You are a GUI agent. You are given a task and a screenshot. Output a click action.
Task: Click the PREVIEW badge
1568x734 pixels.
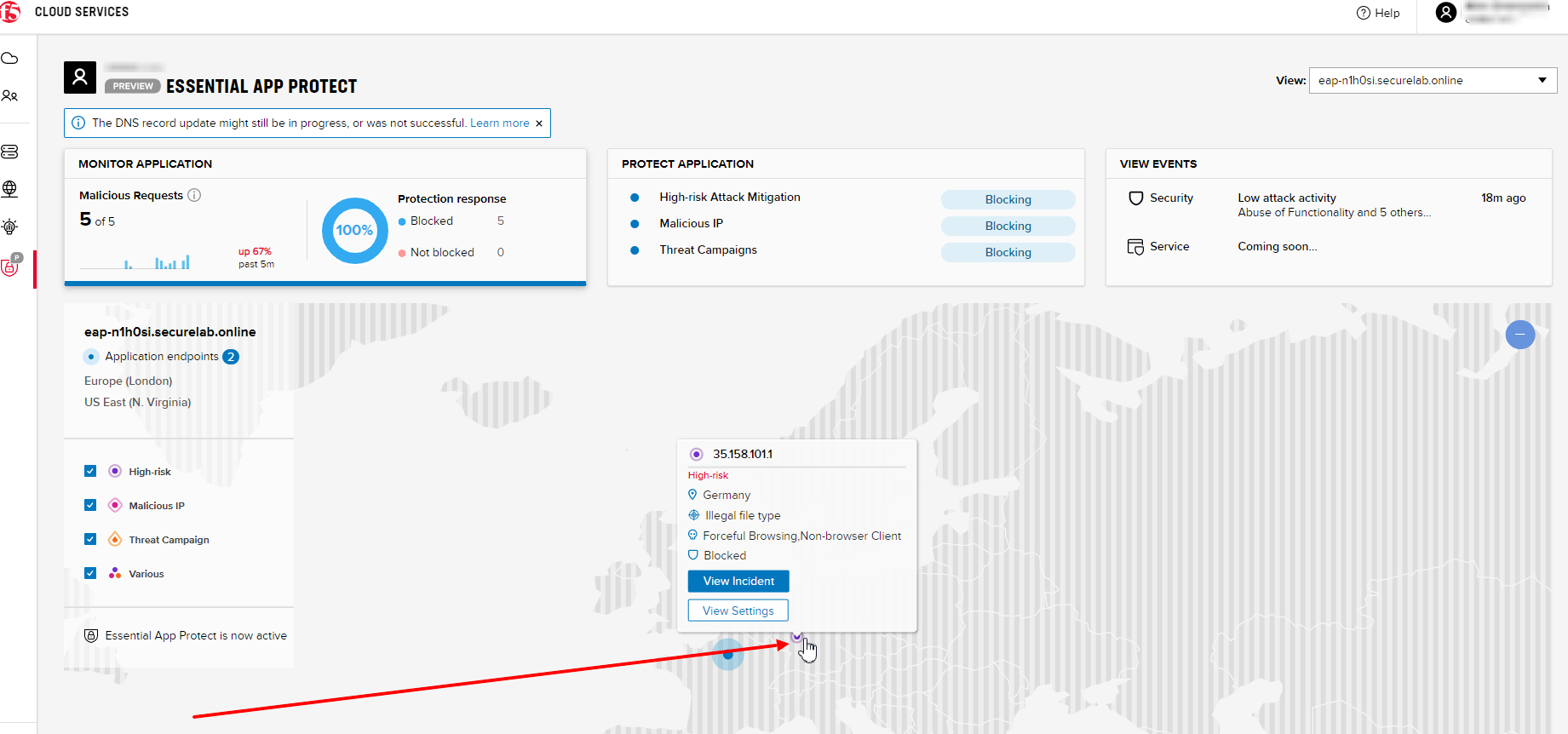133,86
